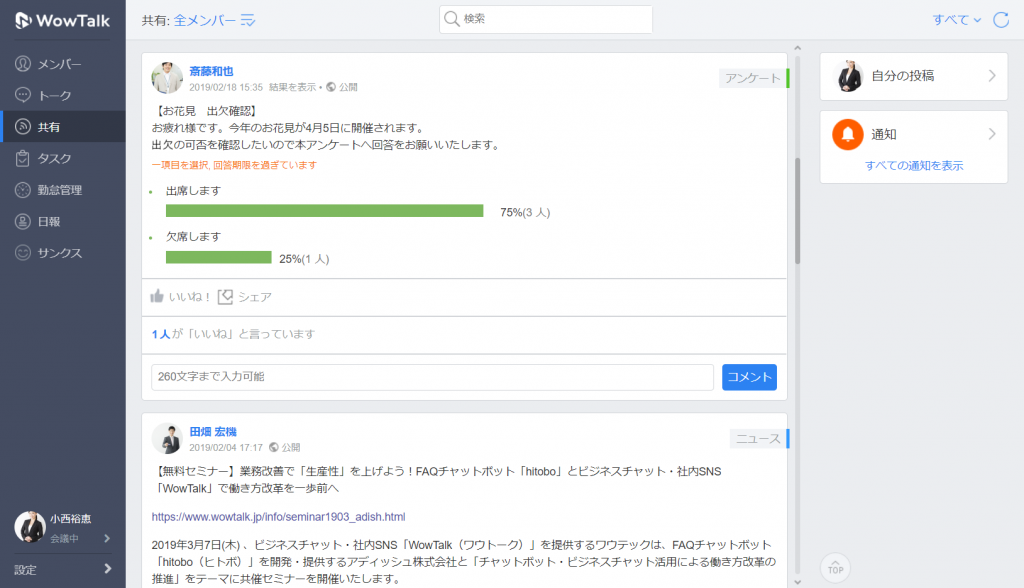Image resolution: width=1024 pixels, height=588 pixels.
Task: Click 自分の投稿 avatar thumbnail
Action: (848, 76)
